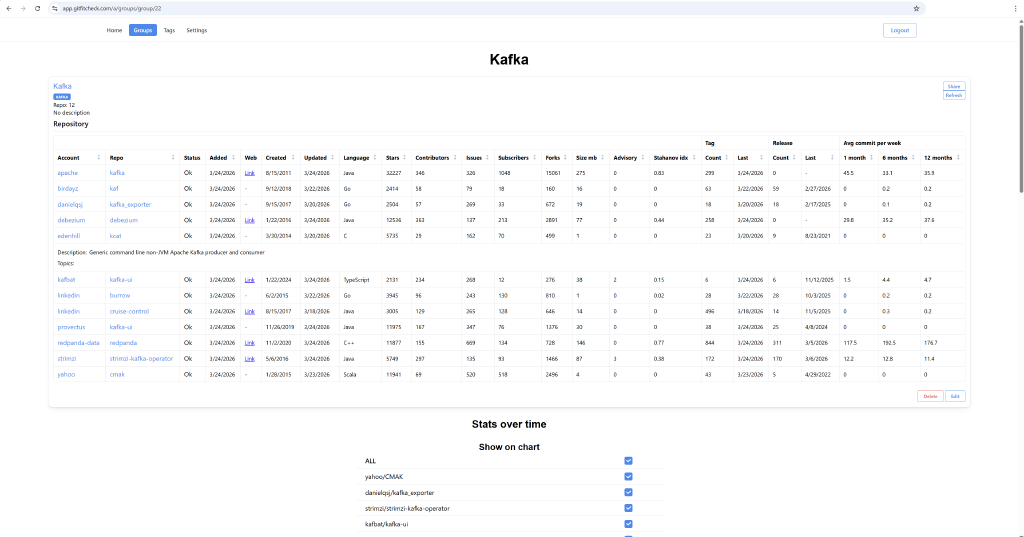Click the browser address bar URL
The image size is (1024, 537).
(112, 8)
